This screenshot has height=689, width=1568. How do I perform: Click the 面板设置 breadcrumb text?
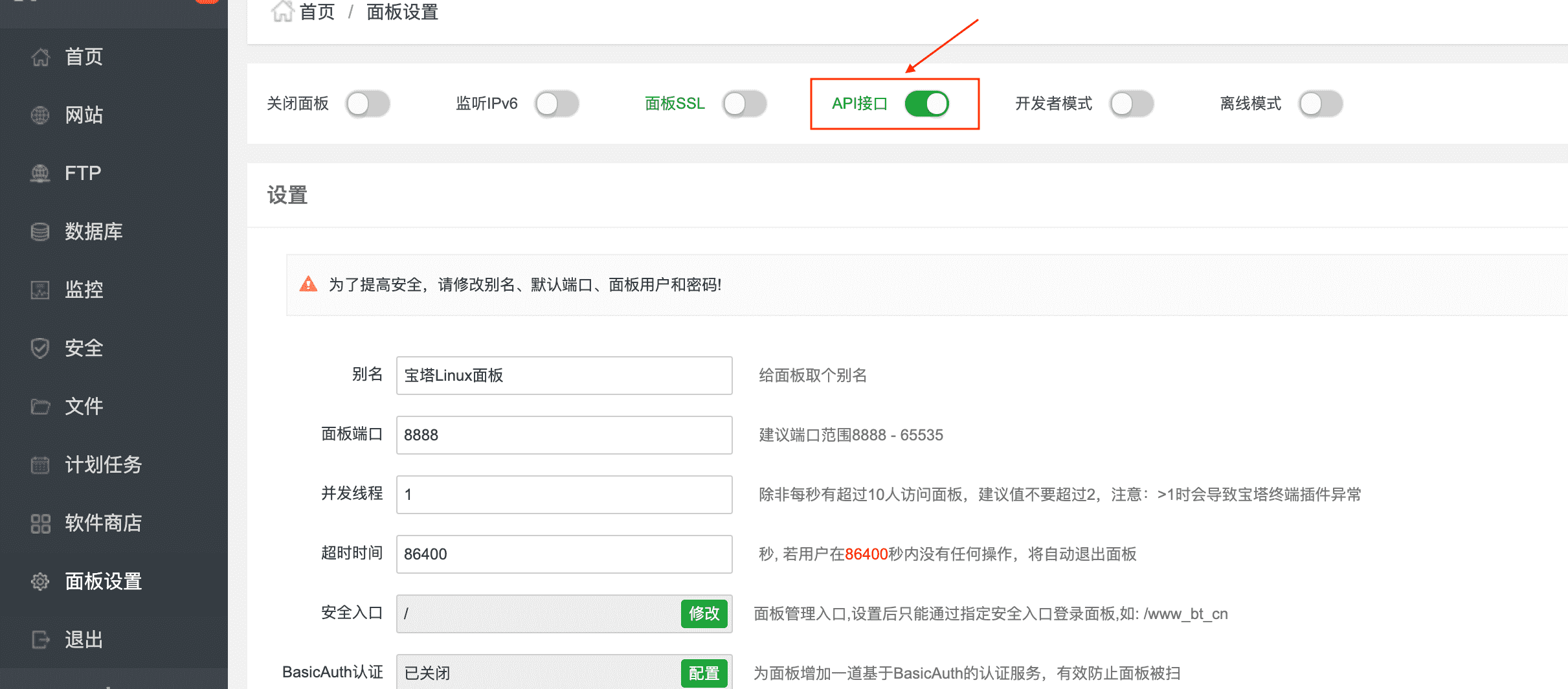click(402, 12)
